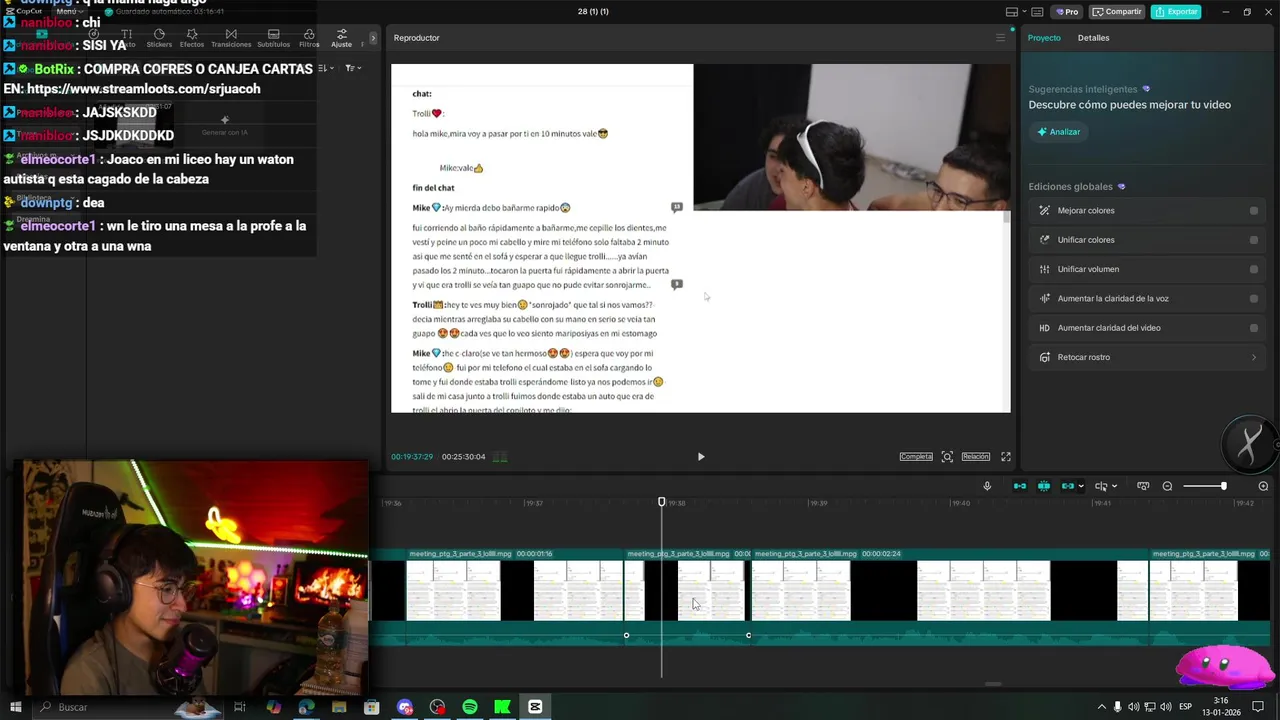Open the Filtros panel
The image size is (1280, 720).
coord(309,39)
